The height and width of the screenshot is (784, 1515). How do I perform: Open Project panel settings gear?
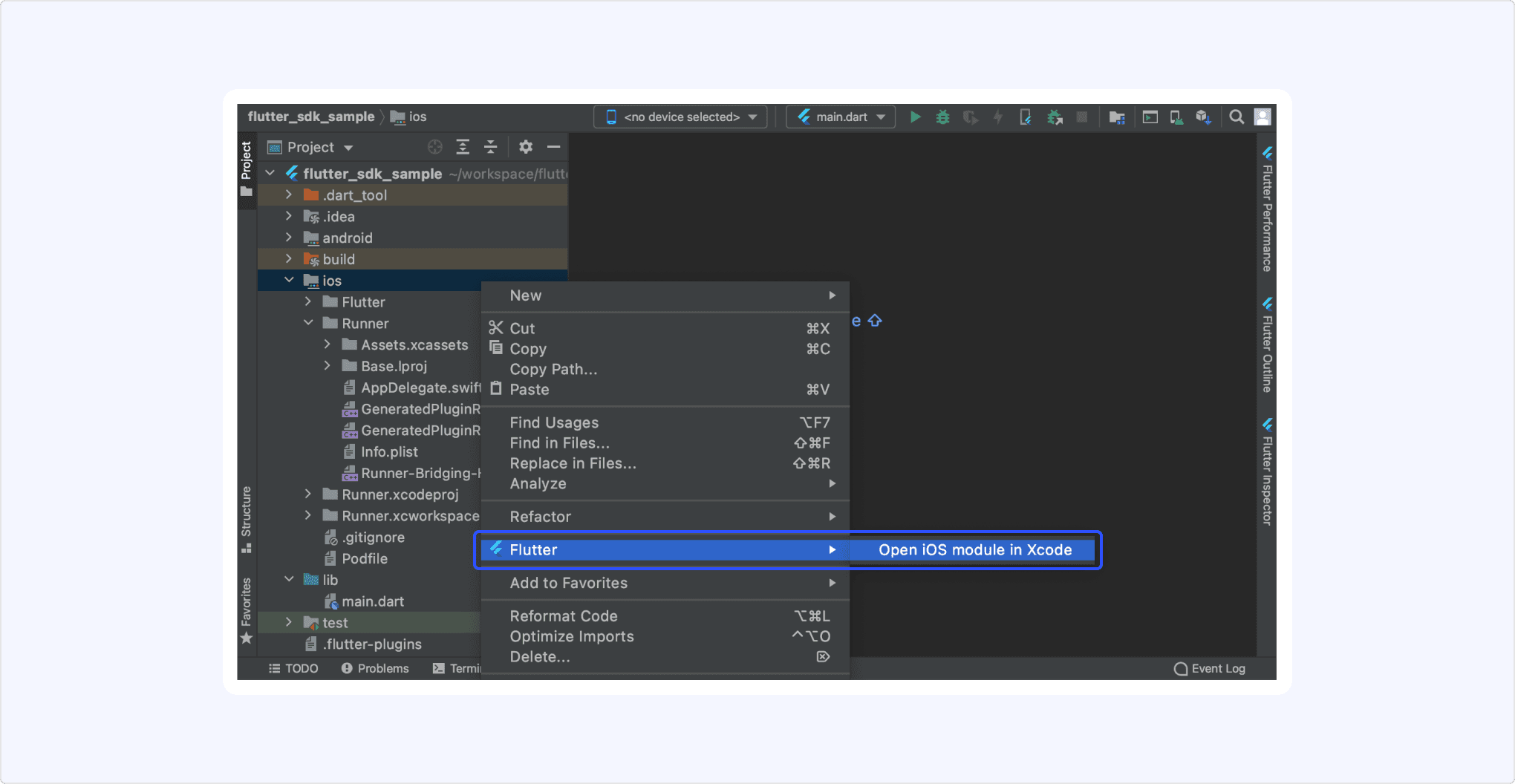526,147
